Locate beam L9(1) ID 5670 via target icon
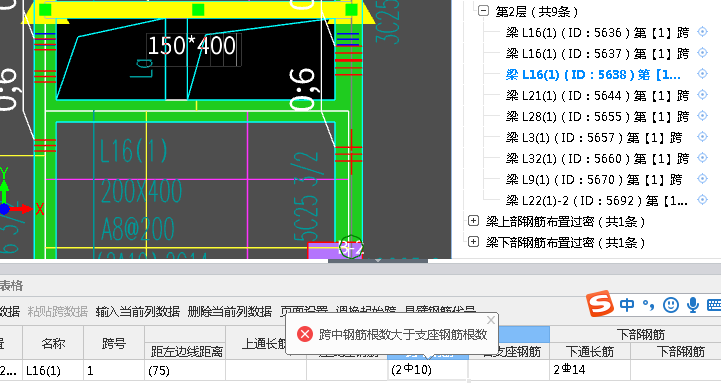This screenshot has height=392, width=721. point(702,179)
